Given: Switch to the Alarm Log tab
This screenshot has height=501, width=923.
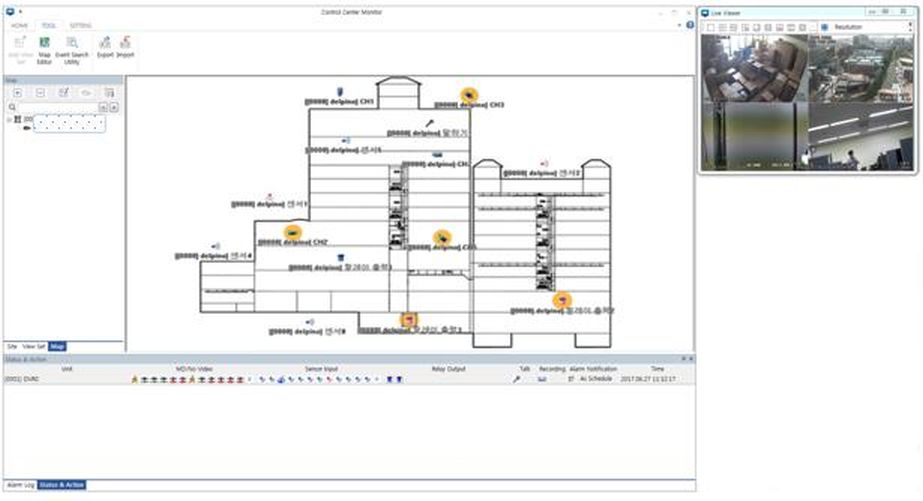Looking at the screenshot, I should pyautogui.click(x=20, y=484).
